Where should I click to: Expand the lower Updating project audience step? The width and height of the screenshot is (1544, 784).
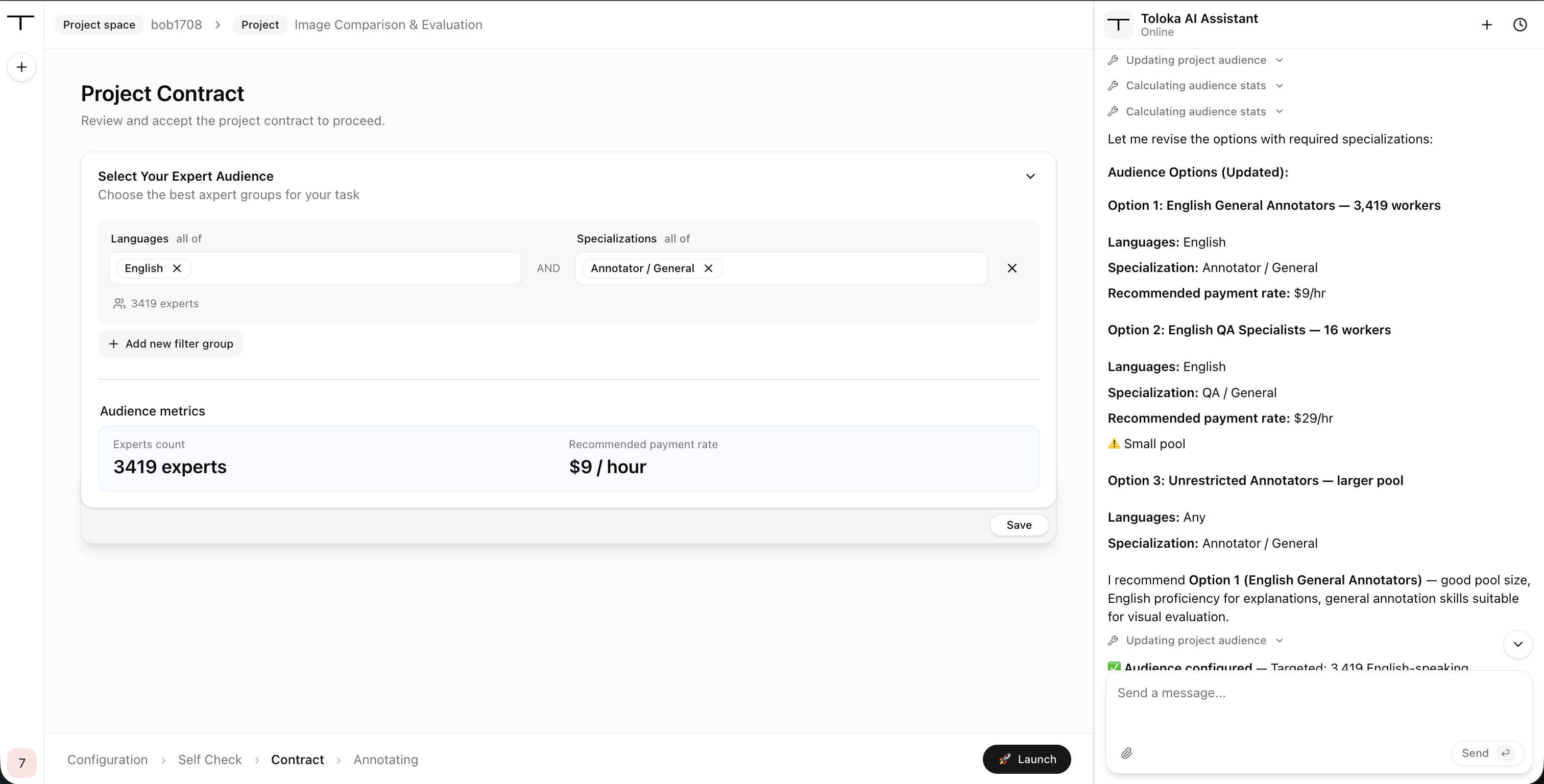(x=1196, y=640)
